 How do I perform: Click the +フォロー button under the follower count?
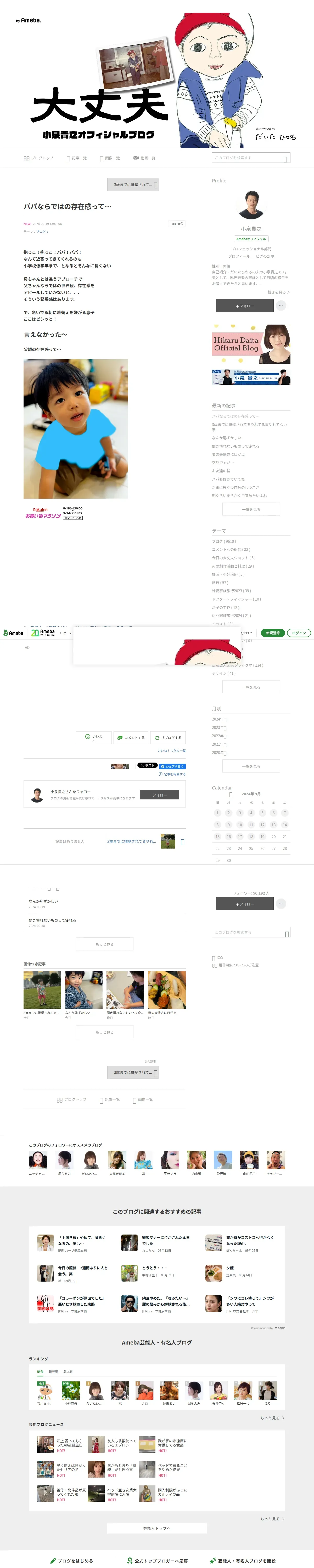(x=244, y=904)
